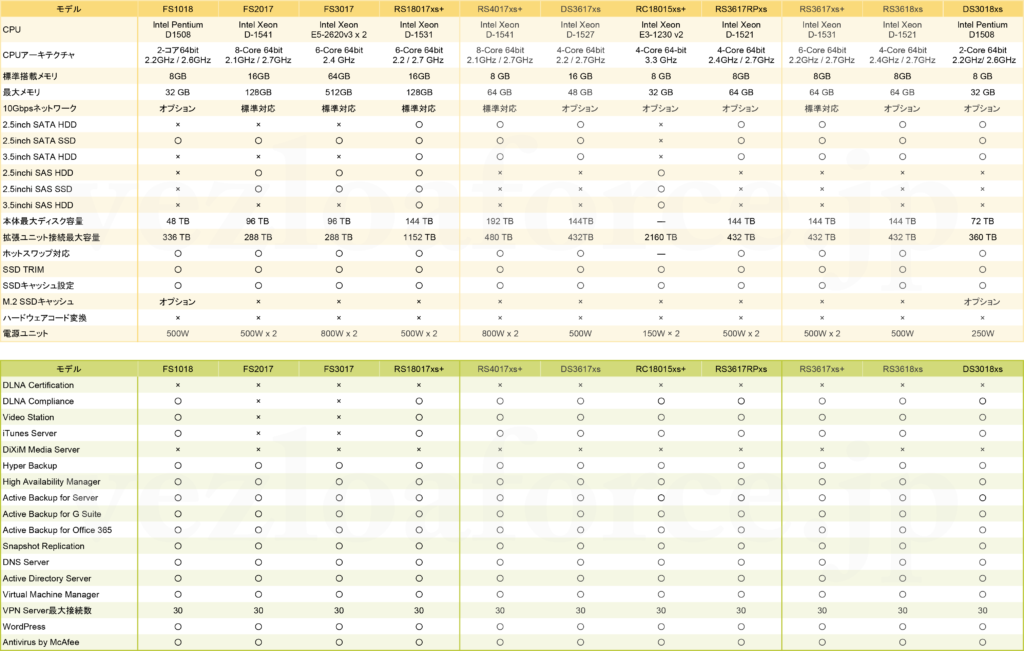Select "DS3018xs" in the yellow header row
Screen dimensions: 1024x651
(982, 9)
